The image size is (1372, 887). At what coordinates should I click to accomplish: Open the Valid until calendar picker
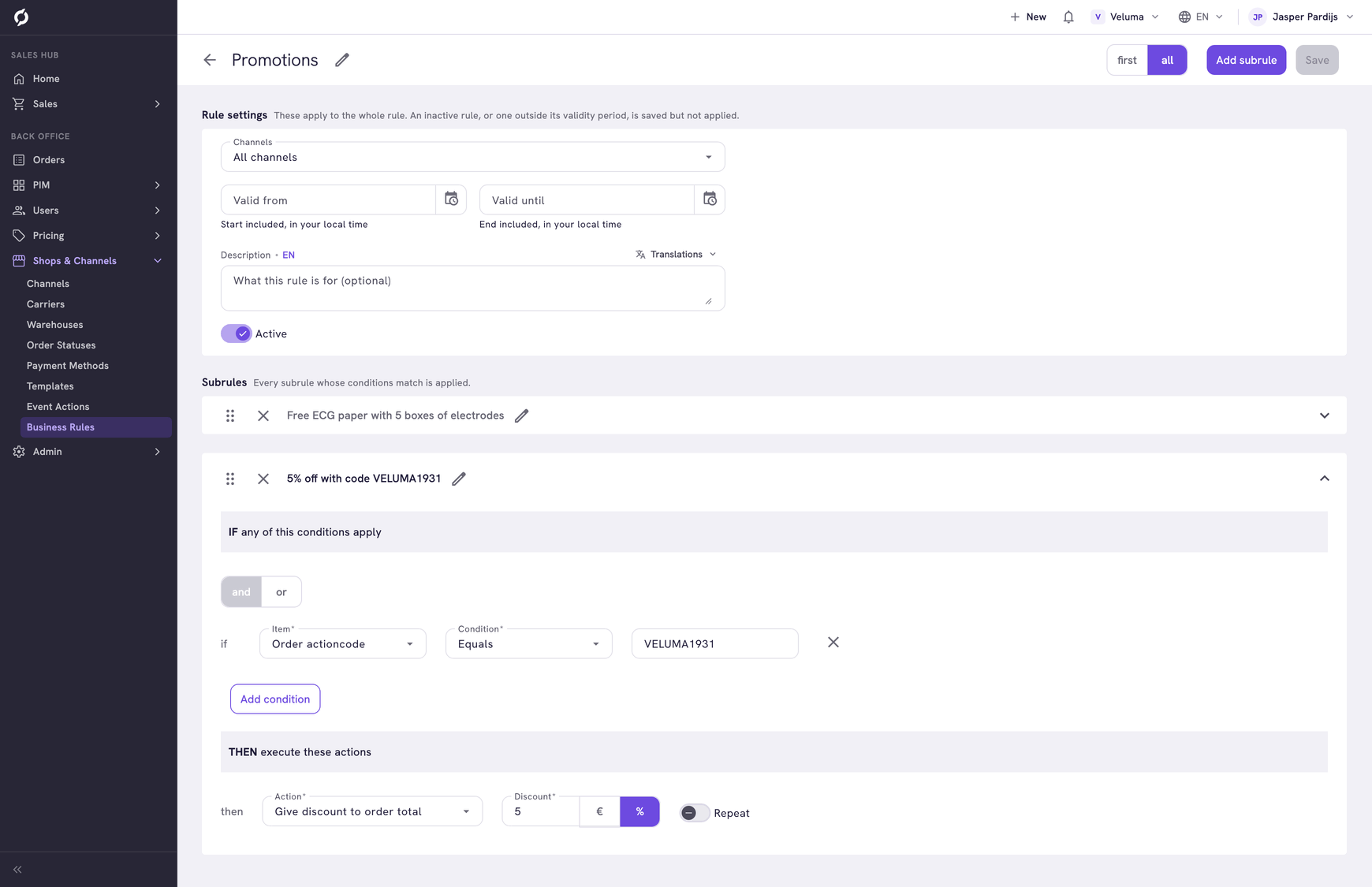(x=710, y=199)
